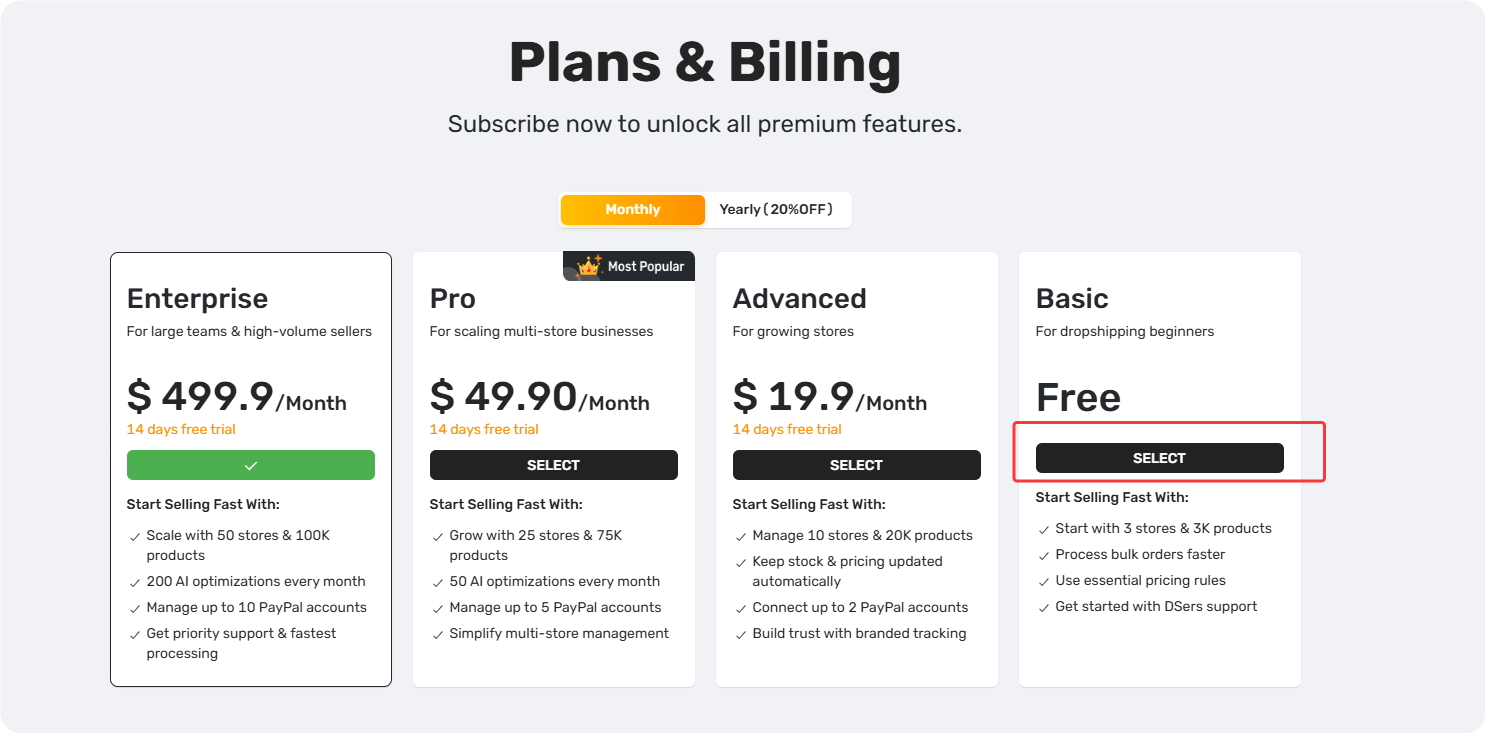Click checkmark beside 'Get priority support'
1485x733 pixels.
tap(135, 635)
